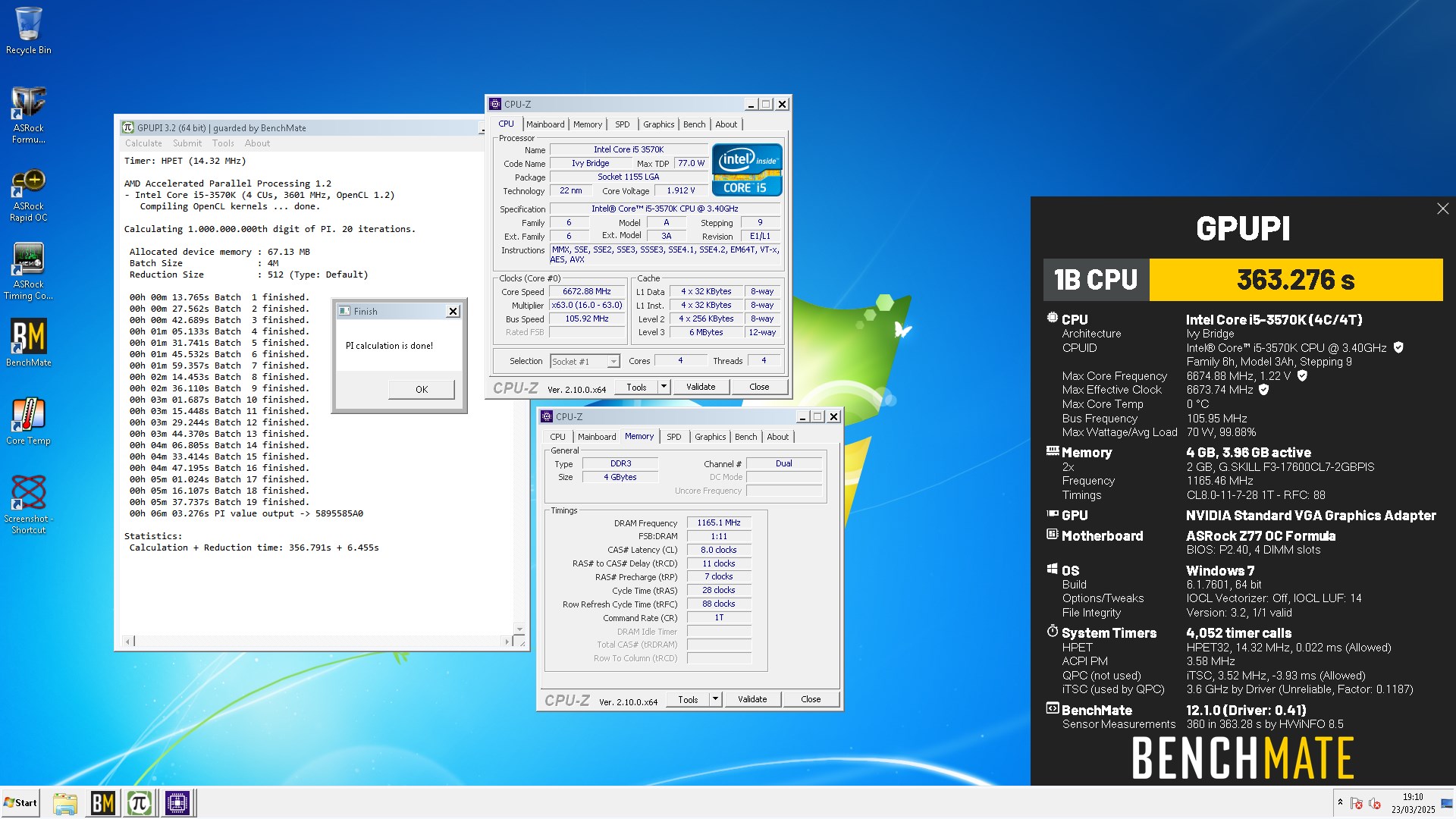Click GPUPI horizontal scrollbar track
This screenshot has height=819, width=1456.
pyautogui.click(x=318, y=642)
